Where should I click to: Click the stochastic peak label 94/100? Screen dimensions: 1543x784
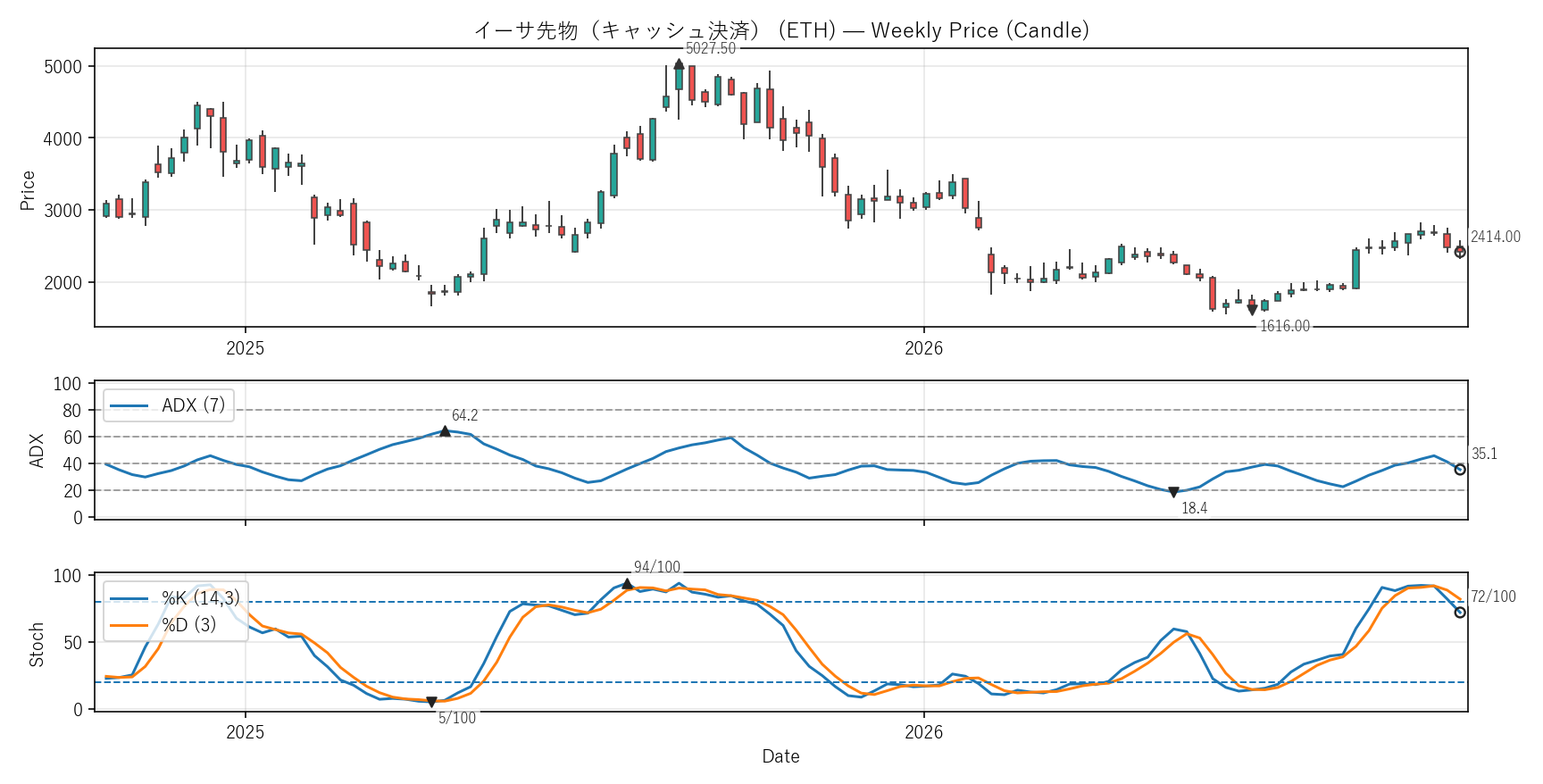[657, 567]
